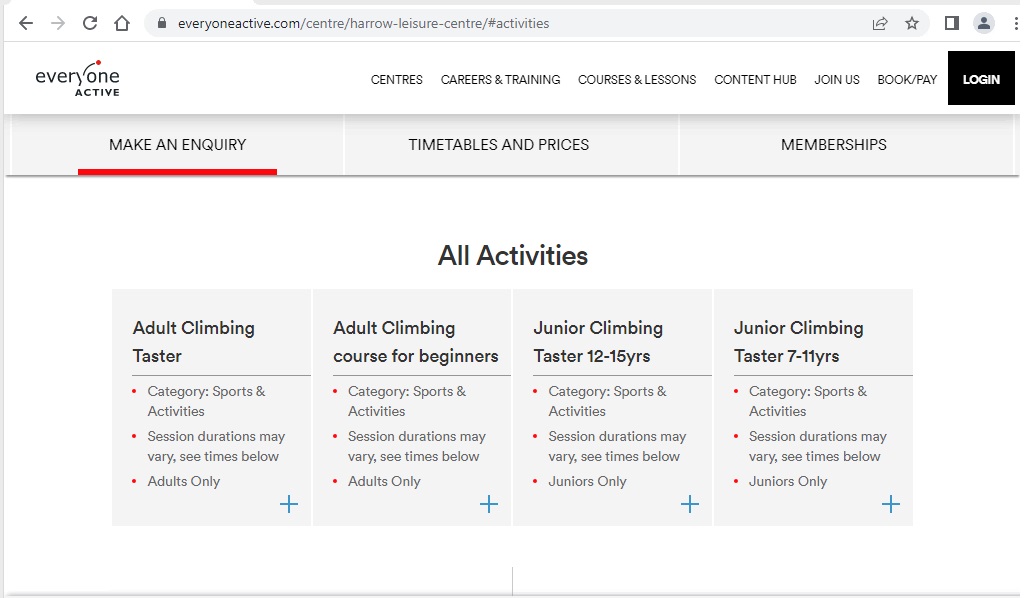The height and width of the screenshot is (598, 1024).
Task: Expand Junior Climbing Taster 12-15yrs plus
Action: pos(690,504)
